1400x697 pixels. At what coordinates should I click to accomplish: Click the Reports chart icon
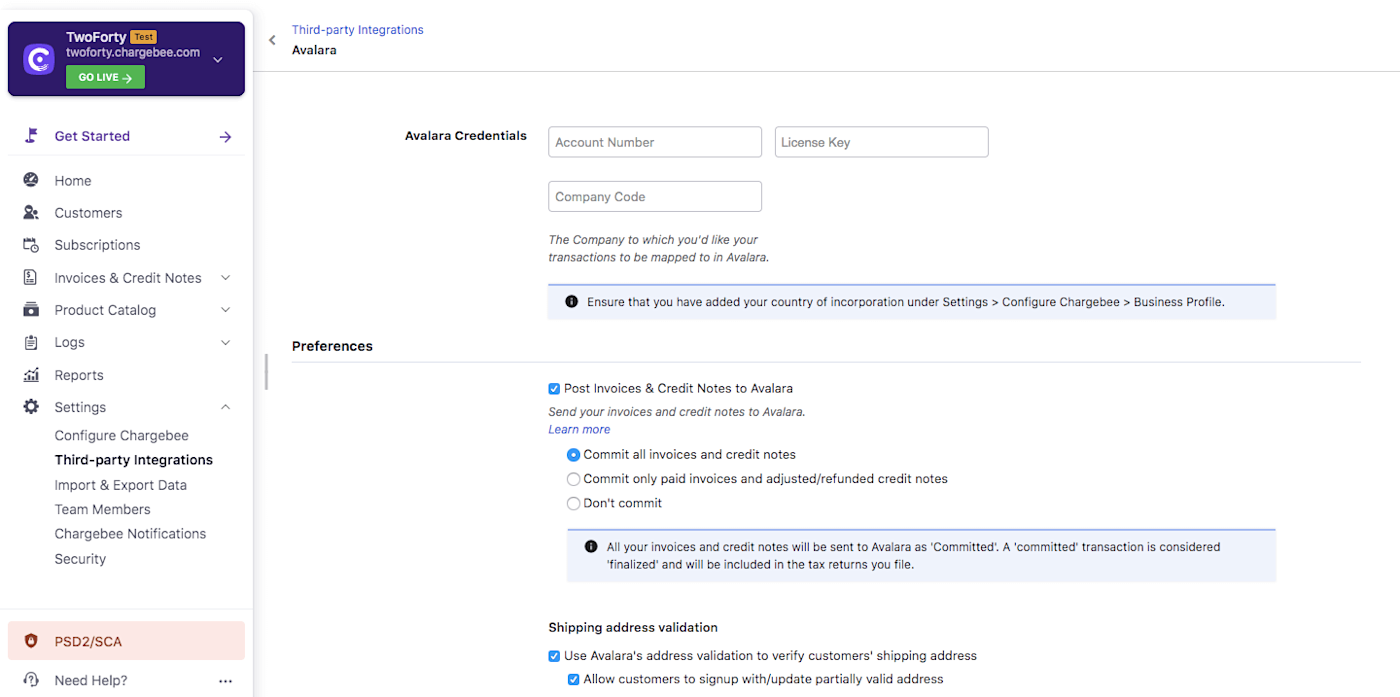coord(31,375)
